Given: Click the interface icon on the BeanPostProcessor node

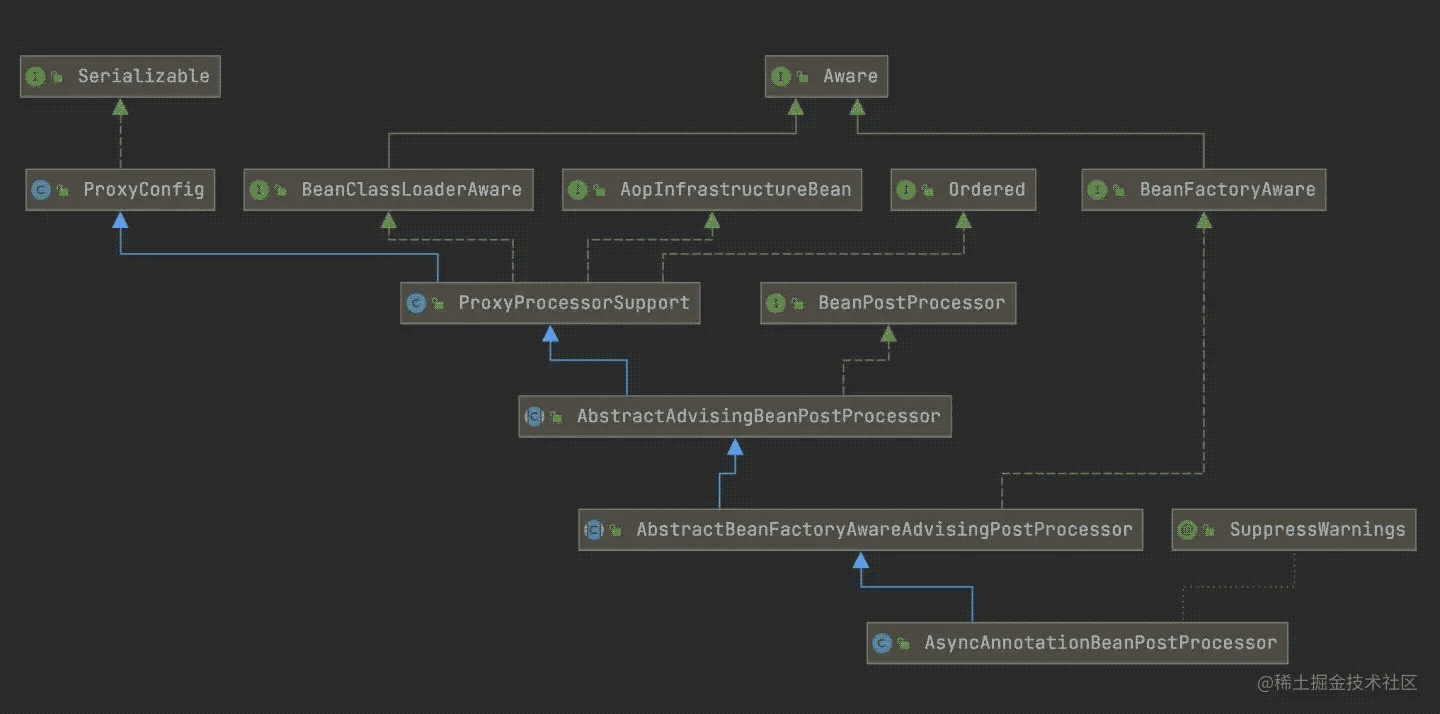Looking at the screenshot, I should coord(777,302).
